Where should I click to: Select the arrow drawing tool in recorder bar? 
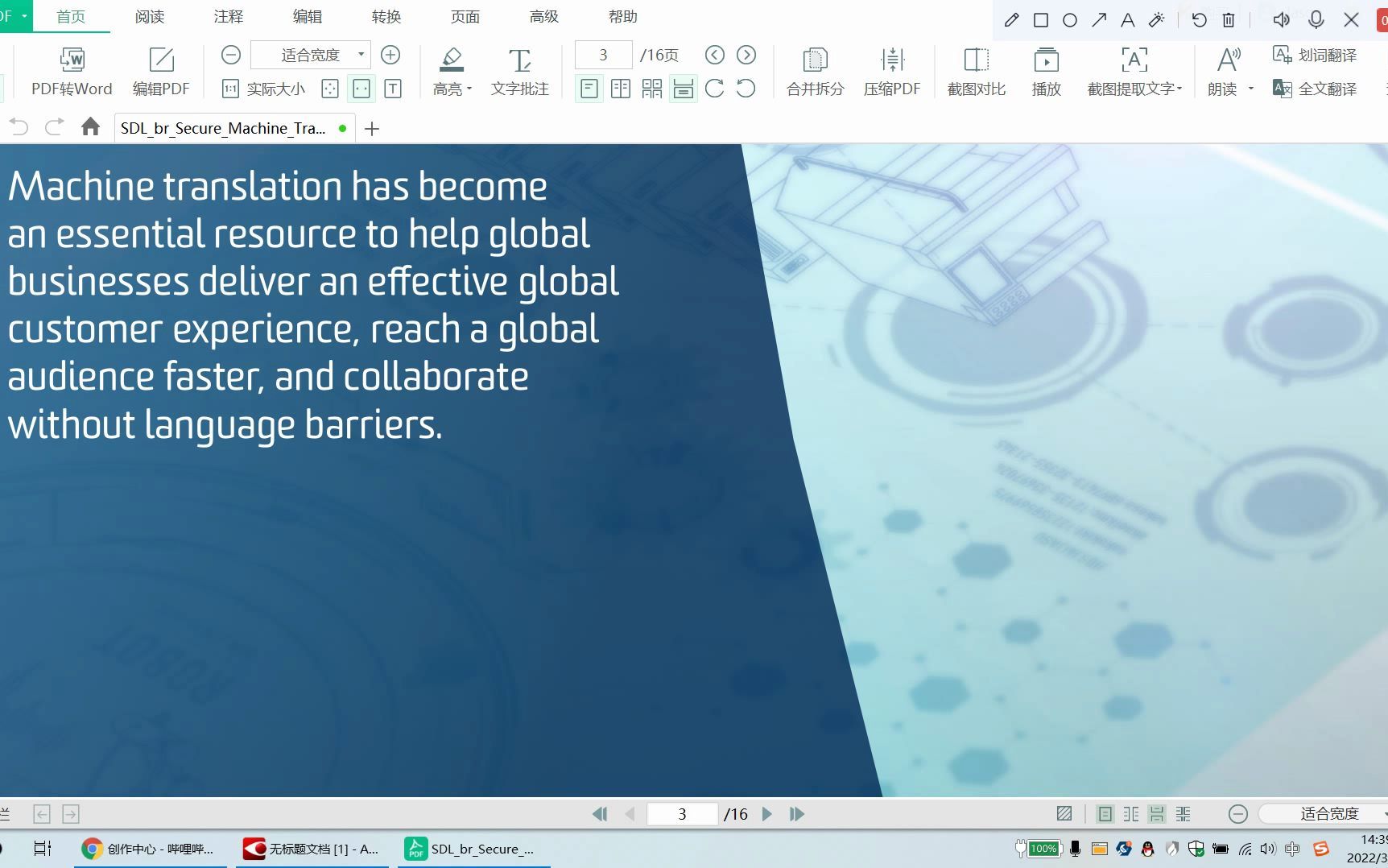point(1099,20)
